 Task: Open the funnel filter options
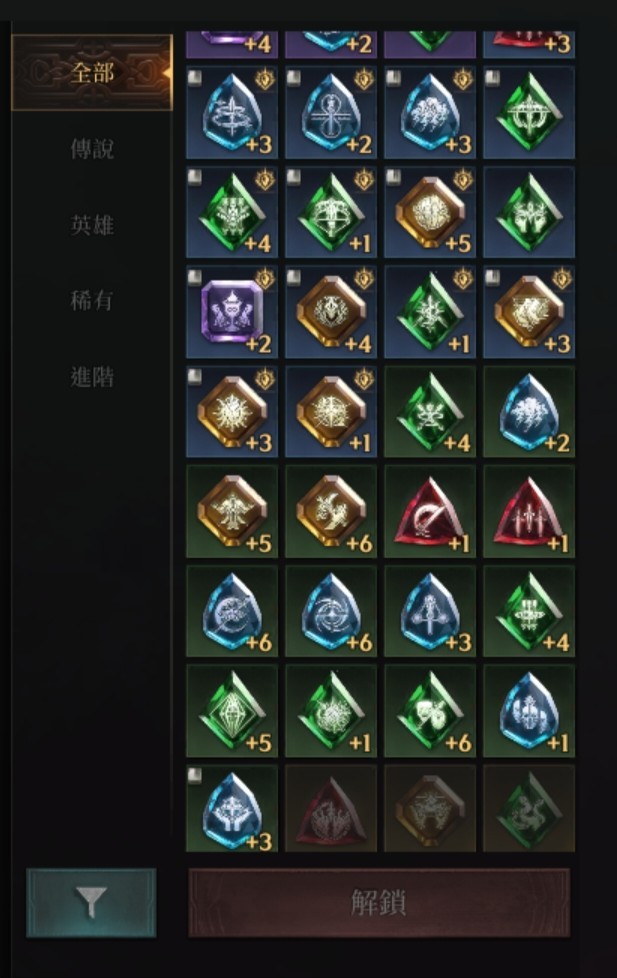(91, 903)
